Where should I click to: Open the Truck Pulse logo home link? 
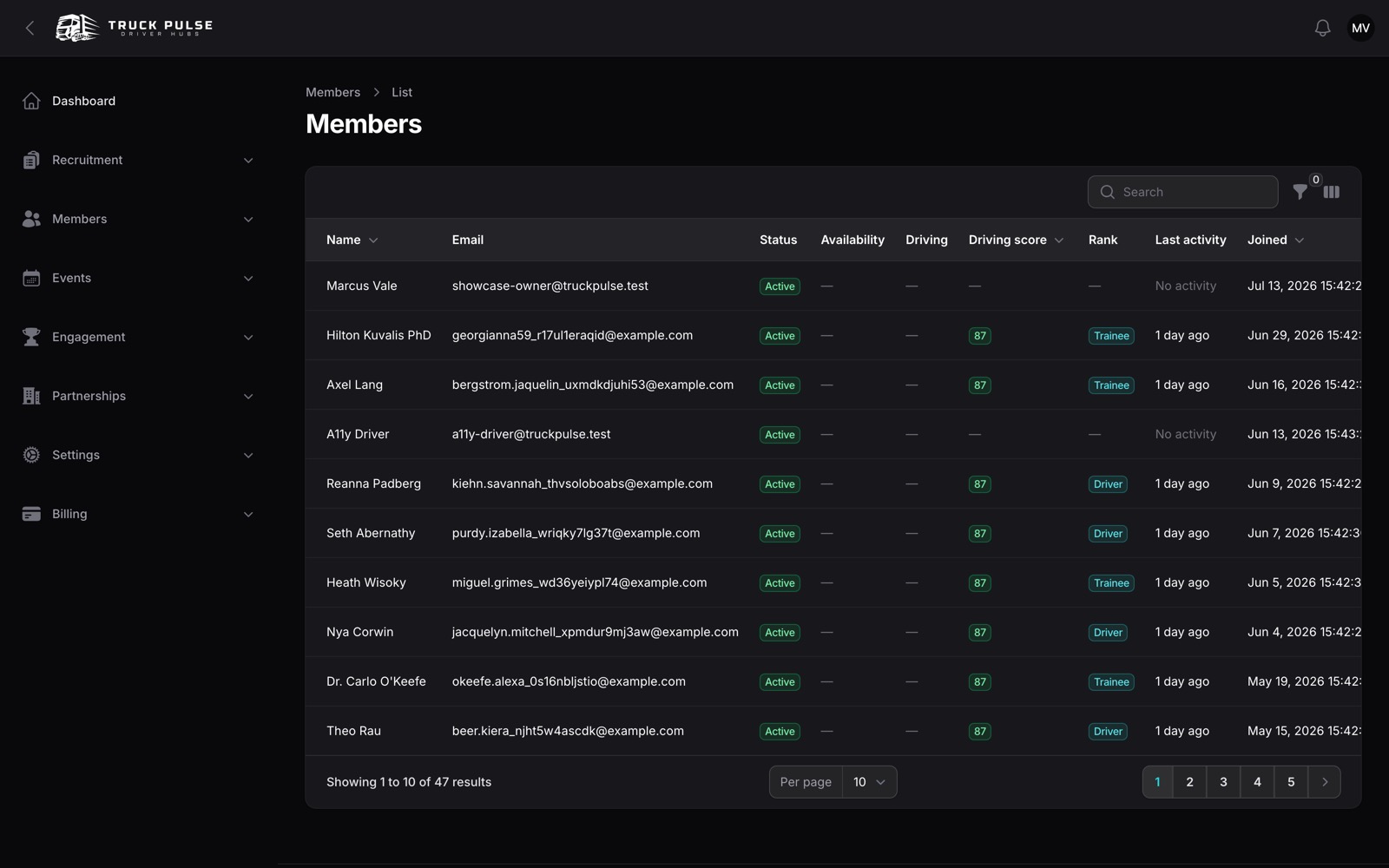pyautogui.click(x=135, y=28)
